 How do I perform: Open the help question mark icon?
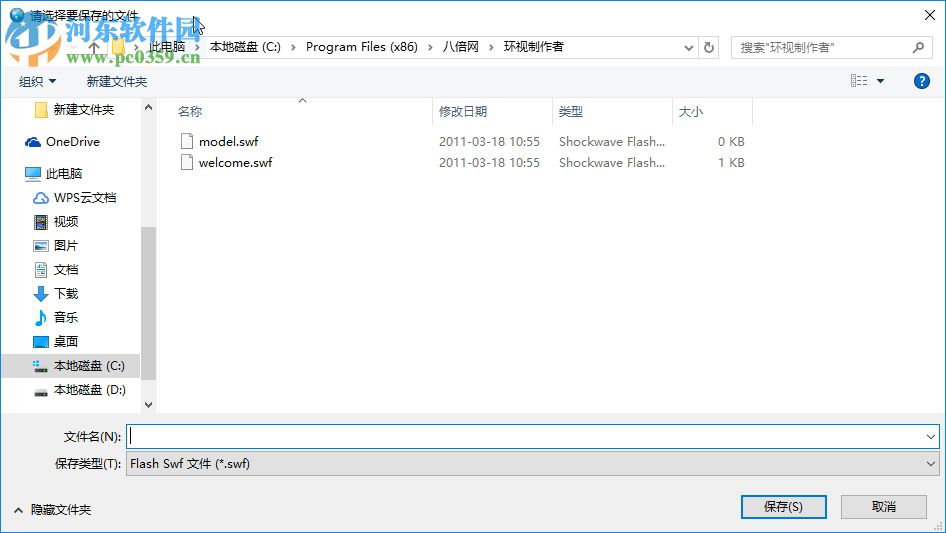(x=921, y=81)
